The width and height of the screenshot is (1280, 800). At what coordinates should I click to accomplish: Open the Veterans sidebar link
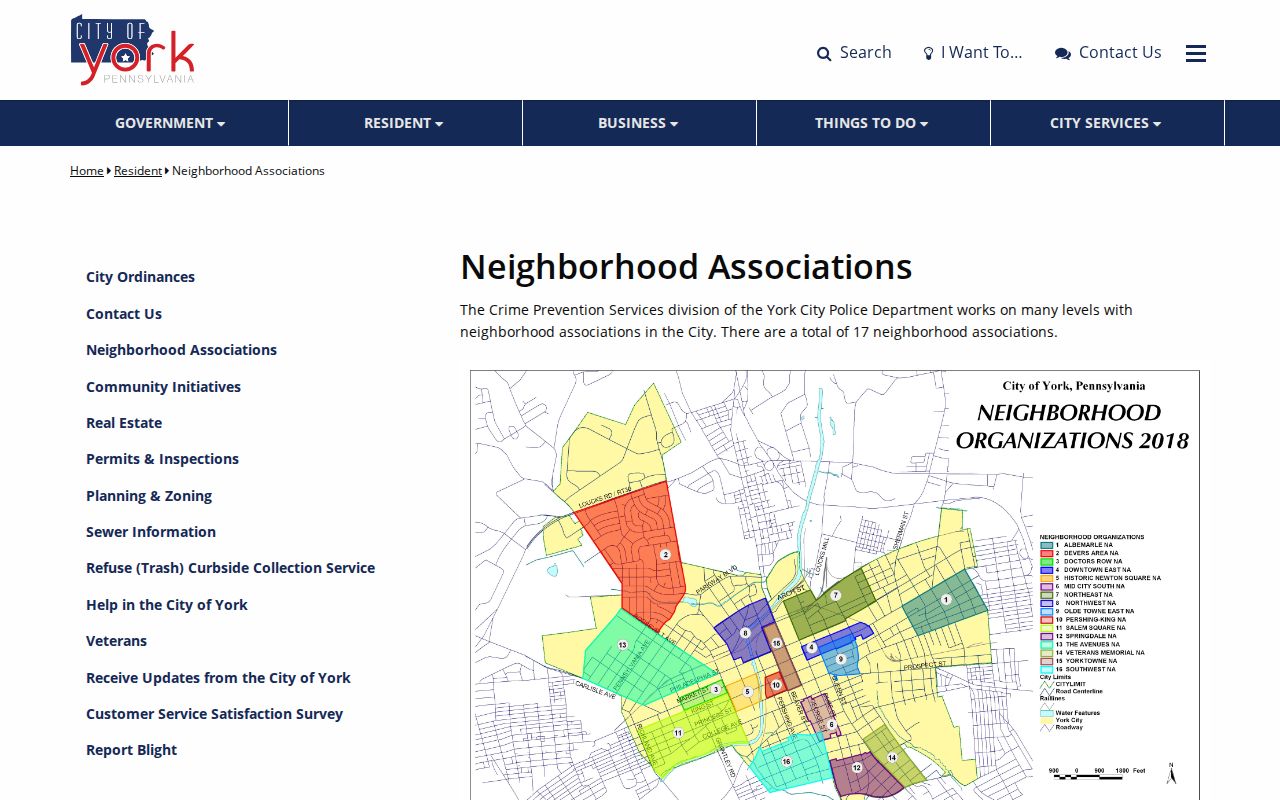(x=116, y=641)
